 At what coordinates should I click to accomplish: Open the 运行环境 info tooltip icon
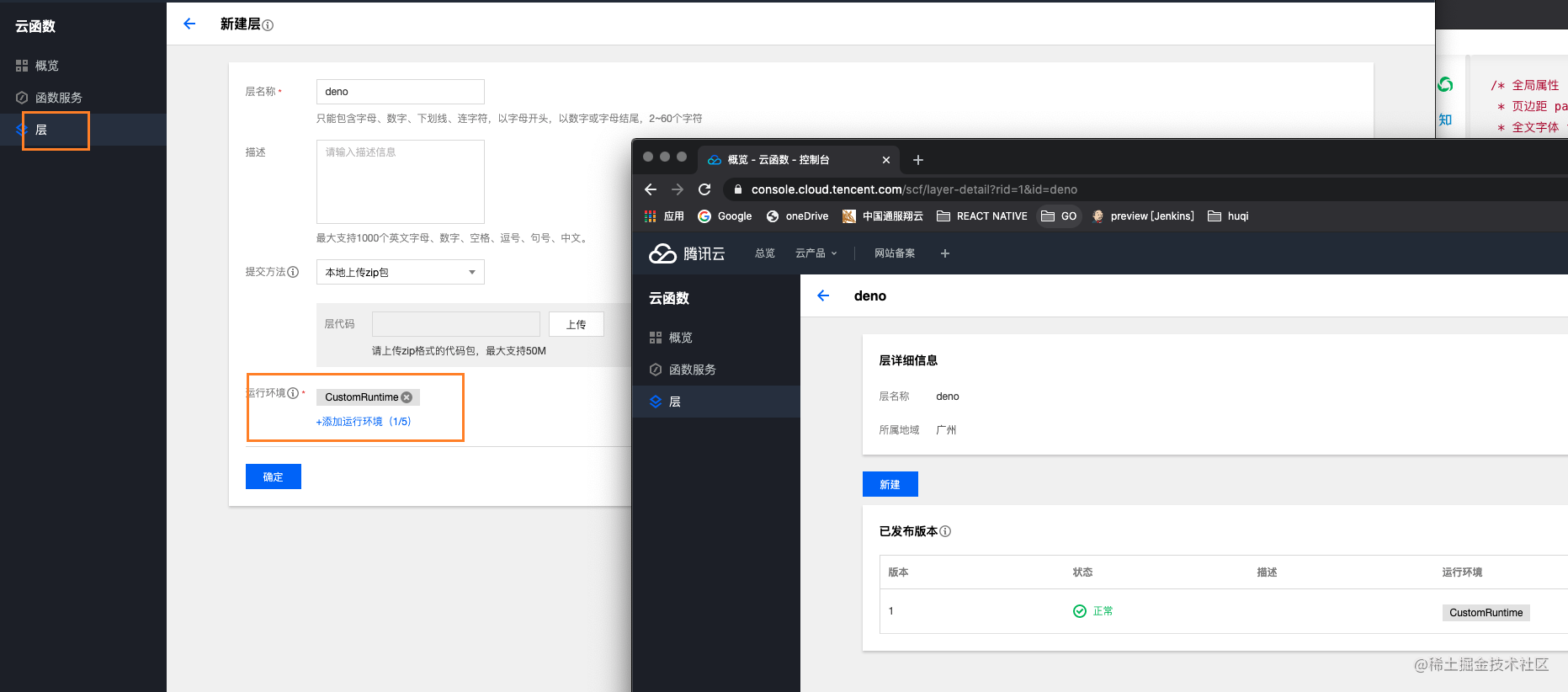[293, 393]
